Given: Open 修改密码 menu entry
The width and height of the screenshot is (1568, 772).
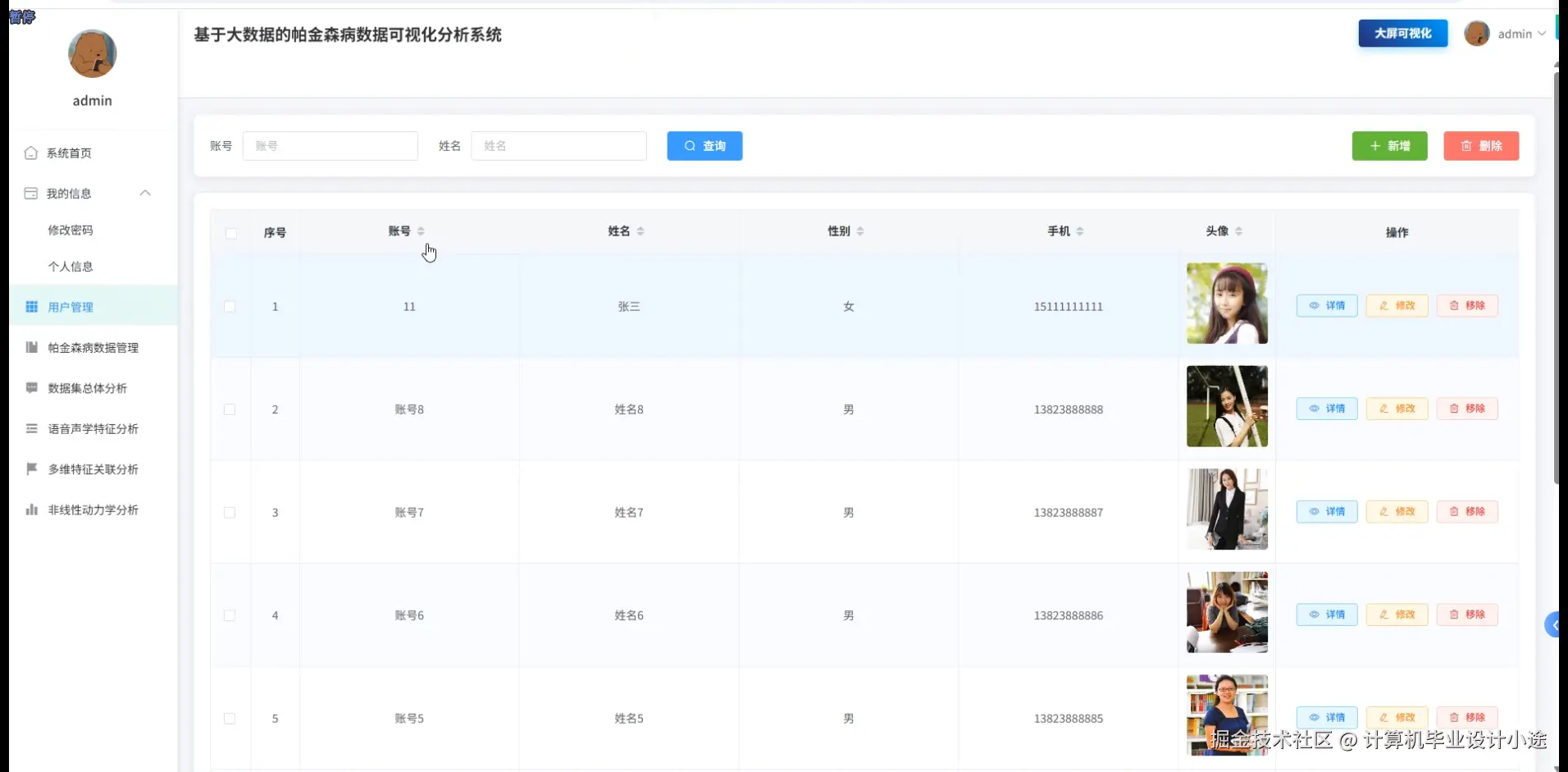Looking at the screenshot, I should [x=71, y=230].
